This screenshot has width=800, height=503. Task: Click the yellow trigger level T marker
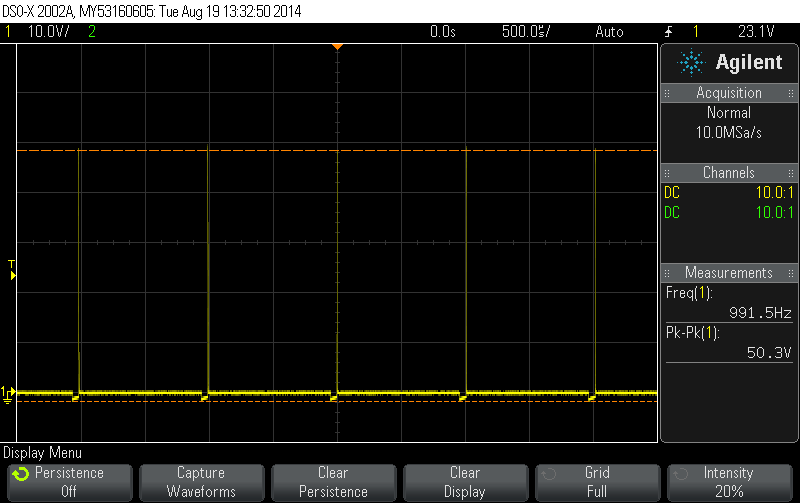click(12, 270)
